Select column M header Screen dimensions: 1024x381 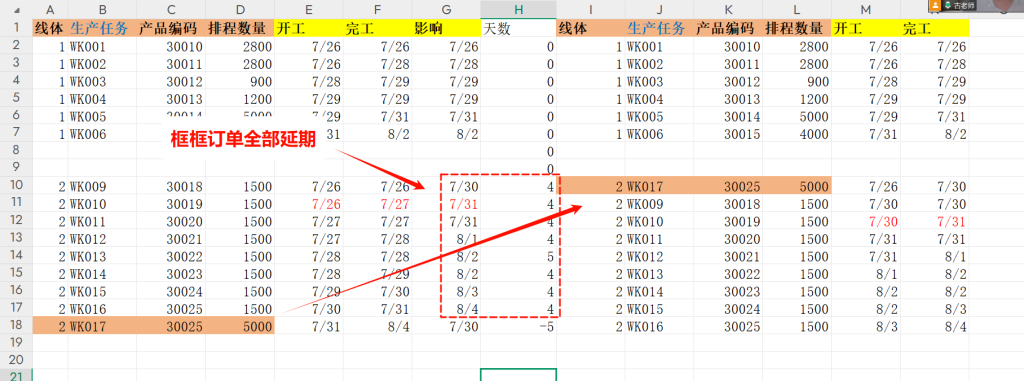pos(865,10)
